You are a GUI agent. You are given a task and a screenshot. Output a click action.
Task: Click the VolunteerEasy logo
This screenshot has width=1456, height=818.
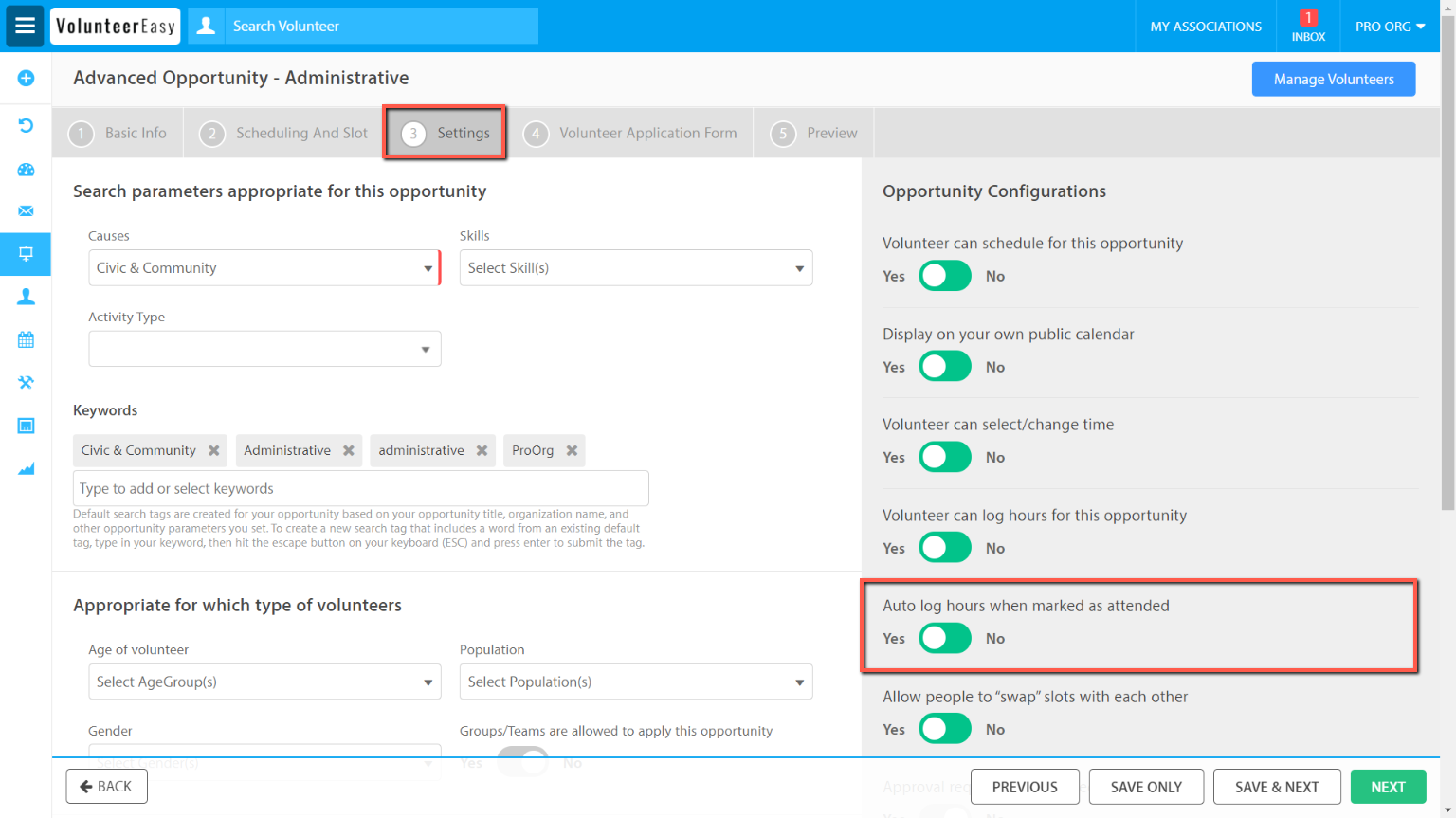(x=116, y=26)
